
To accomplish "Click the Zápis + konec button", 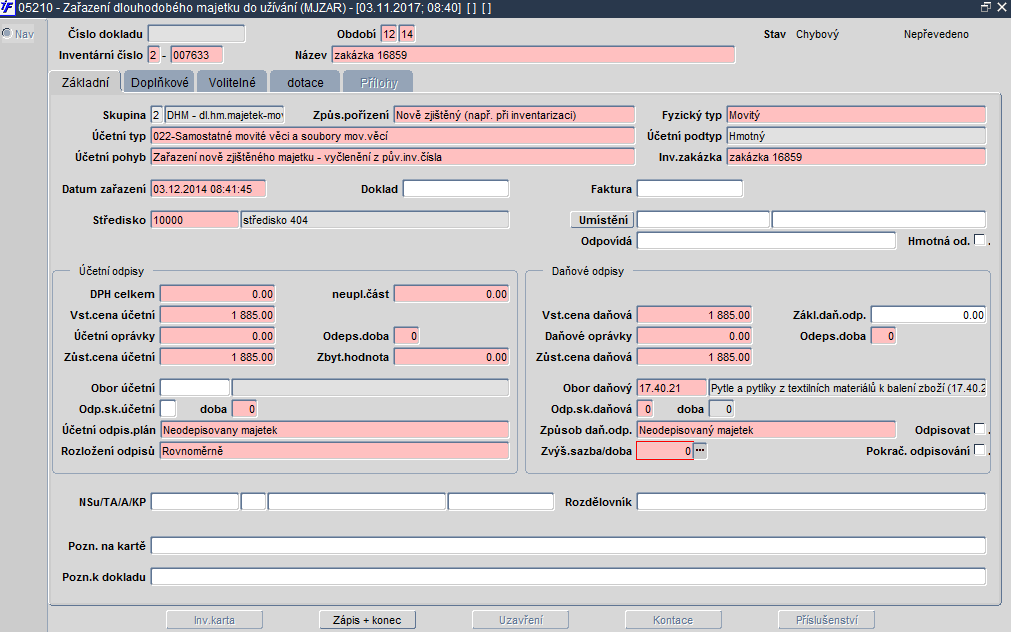I will [367, 620].
